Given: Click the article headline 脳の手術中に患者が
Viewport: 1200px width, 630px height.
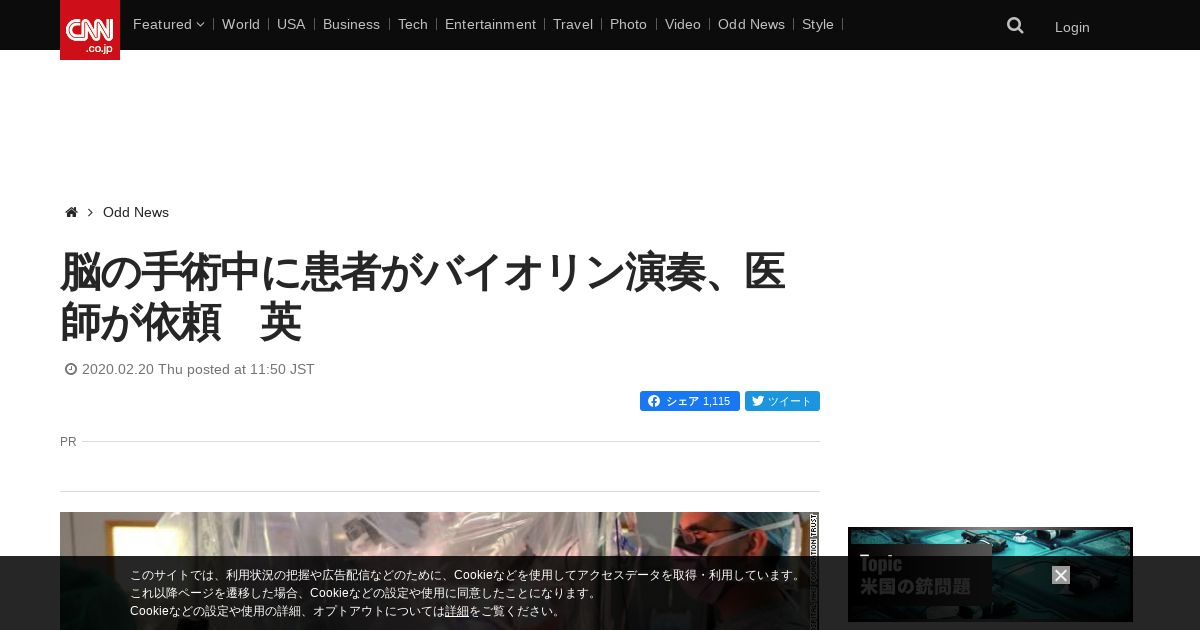Looking at the screenshot, I should [422, 297].
